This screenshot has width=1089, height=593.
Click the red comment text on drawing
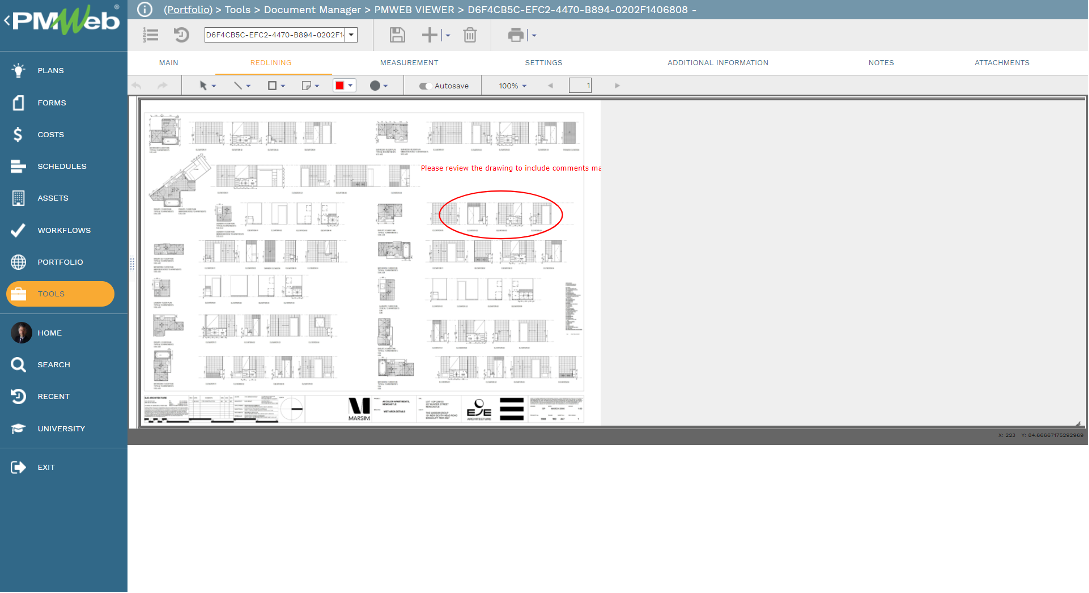(x=510, y=168)
